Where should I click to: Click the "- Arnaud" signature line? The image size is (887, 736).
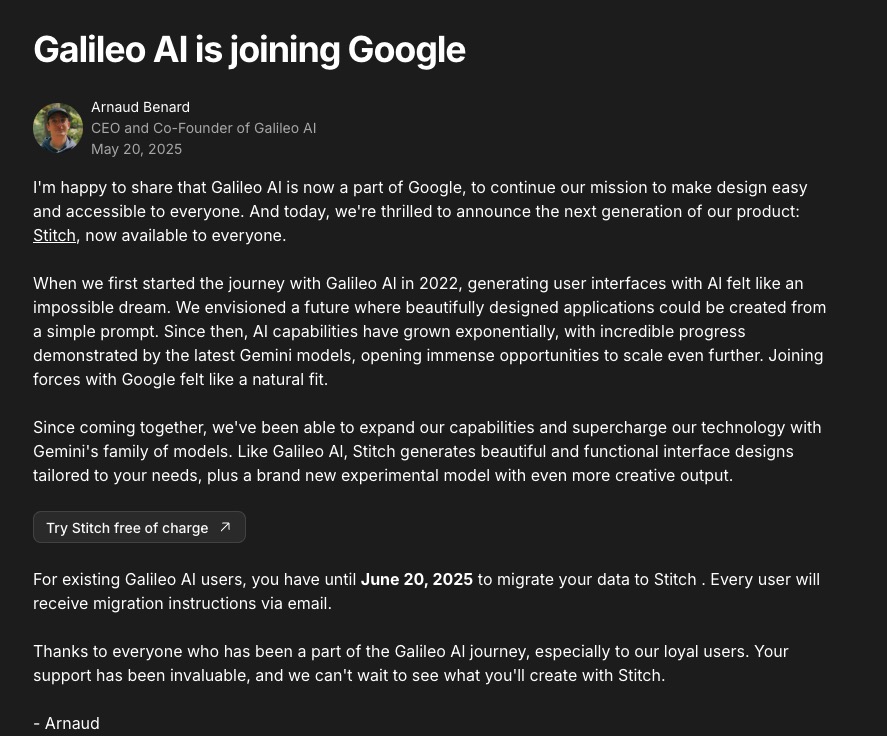[x=66, y=723]
